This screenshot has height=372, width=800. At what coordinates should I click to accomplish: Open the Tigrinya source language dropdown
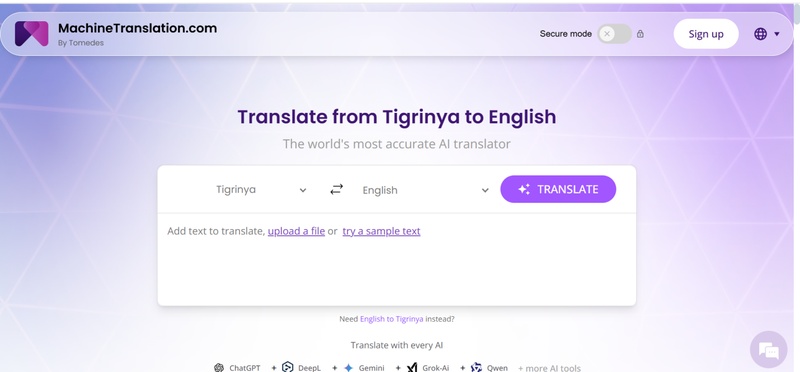[x=261, y=190]
